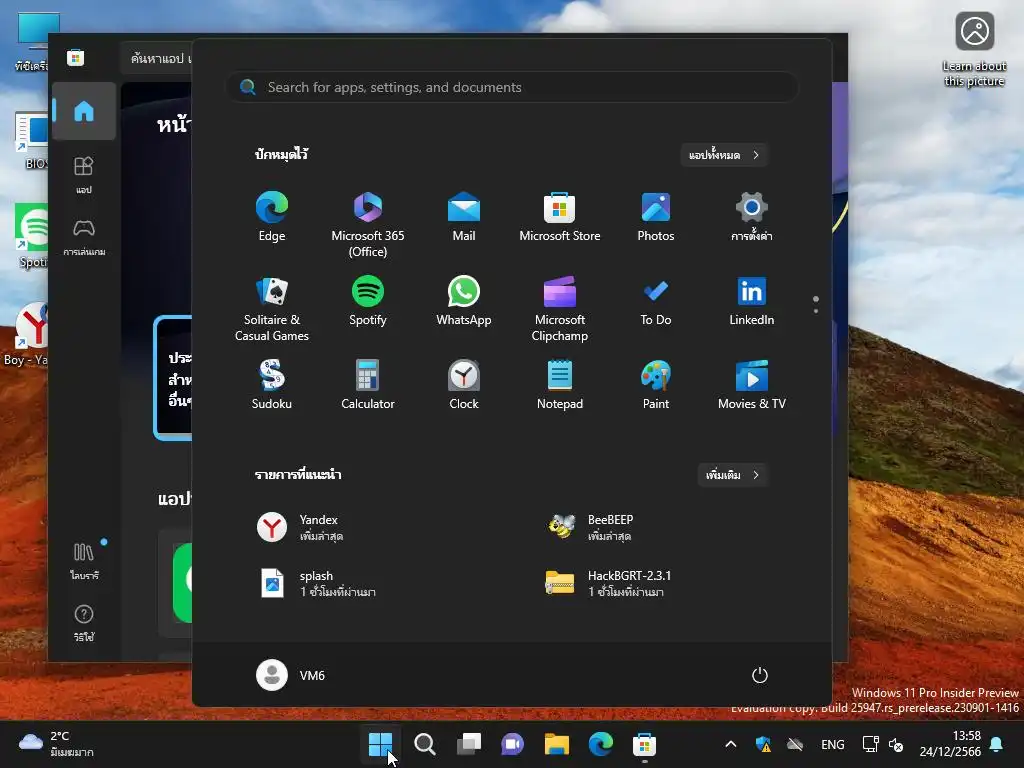
Task: Open Library in Microsoft Store sidebar
Action: 84,560
